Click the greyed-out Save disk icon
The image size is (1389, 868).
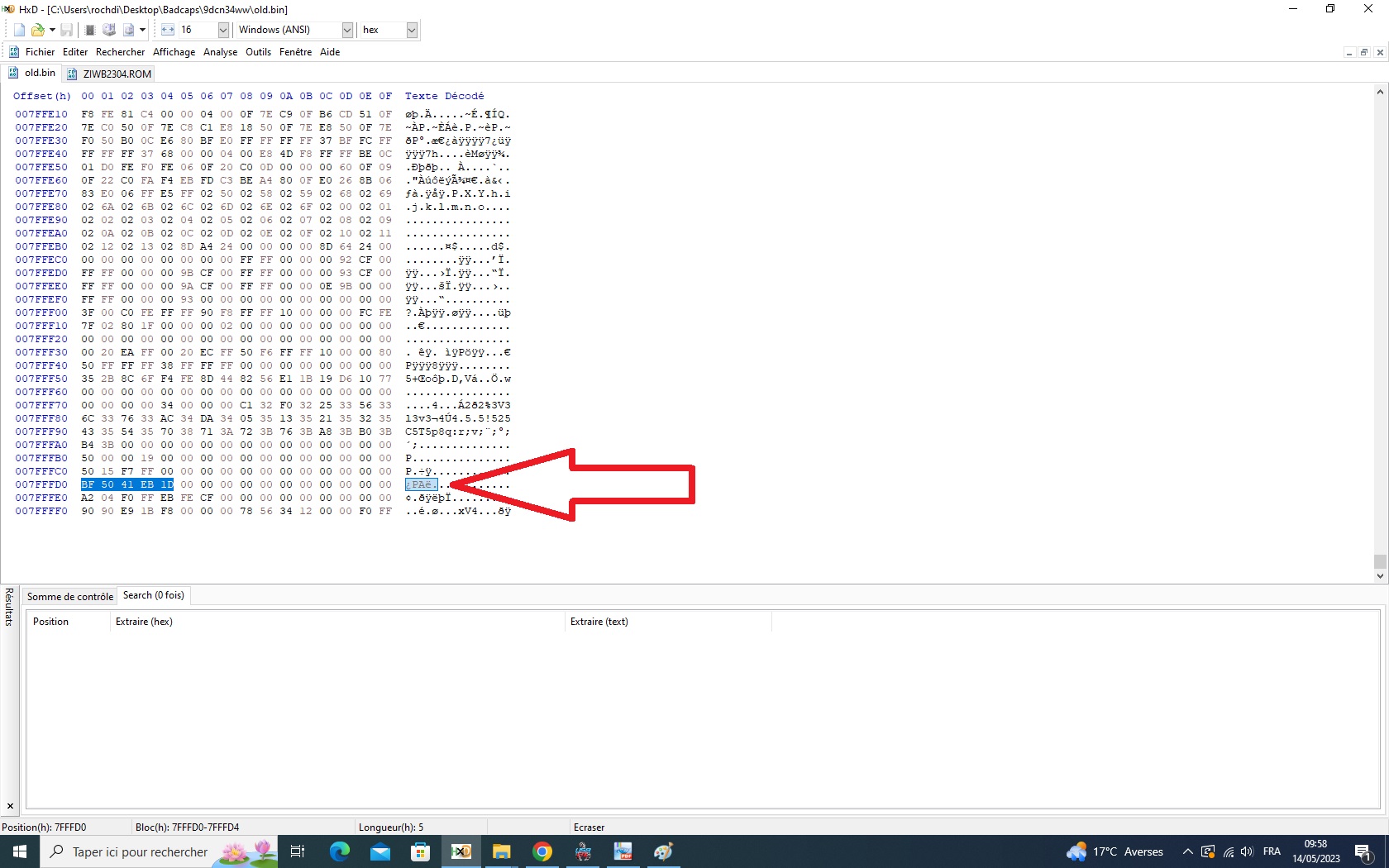(x=67, y=30)
